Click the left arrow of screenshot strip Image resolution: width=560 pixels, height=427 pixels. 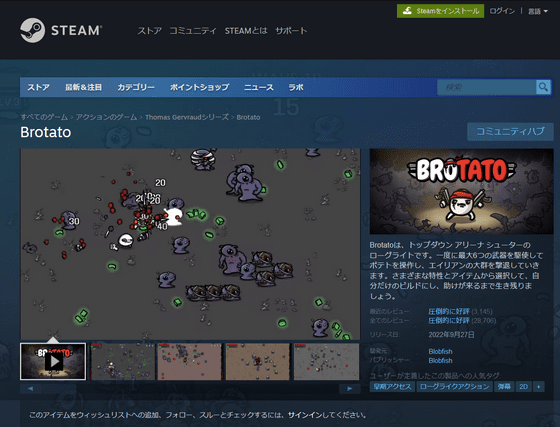click(x=30, y=388)
